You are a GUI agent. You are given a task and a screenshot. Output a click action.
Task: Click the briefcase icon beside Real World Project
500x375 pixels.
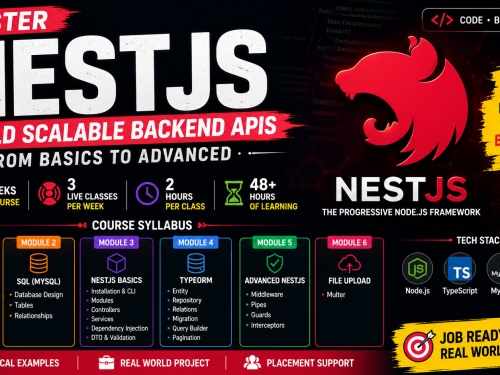pos(106,363)
